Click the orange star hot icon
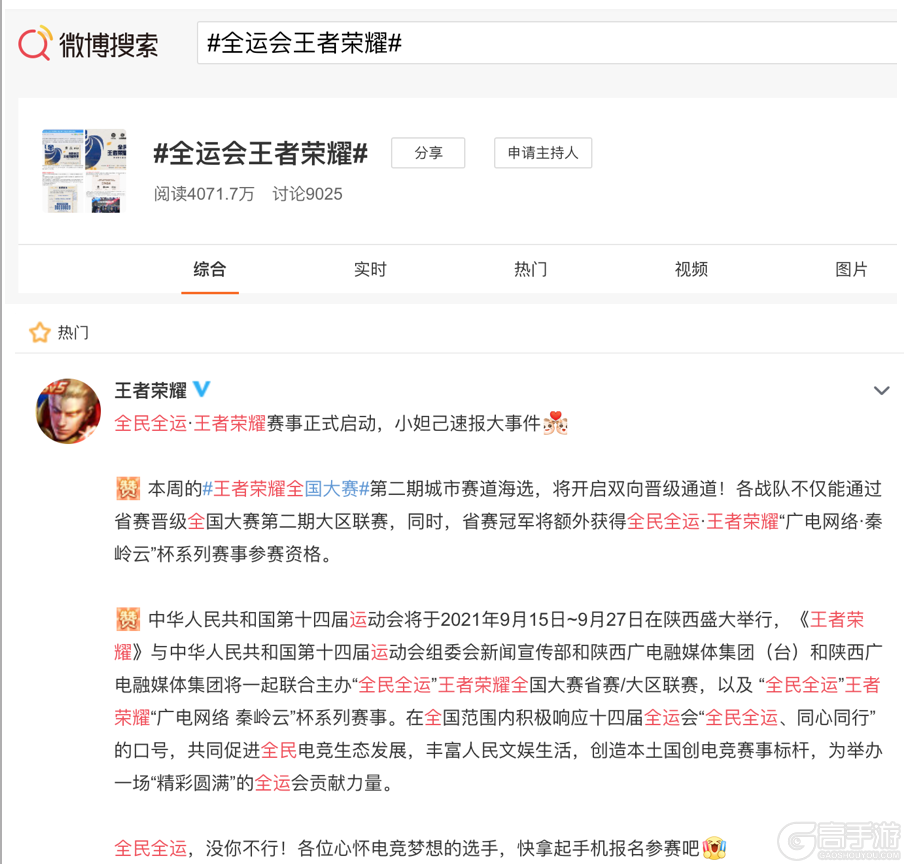Image resolution: width=904 pixels, height=864 pixels. pos(40,333)
